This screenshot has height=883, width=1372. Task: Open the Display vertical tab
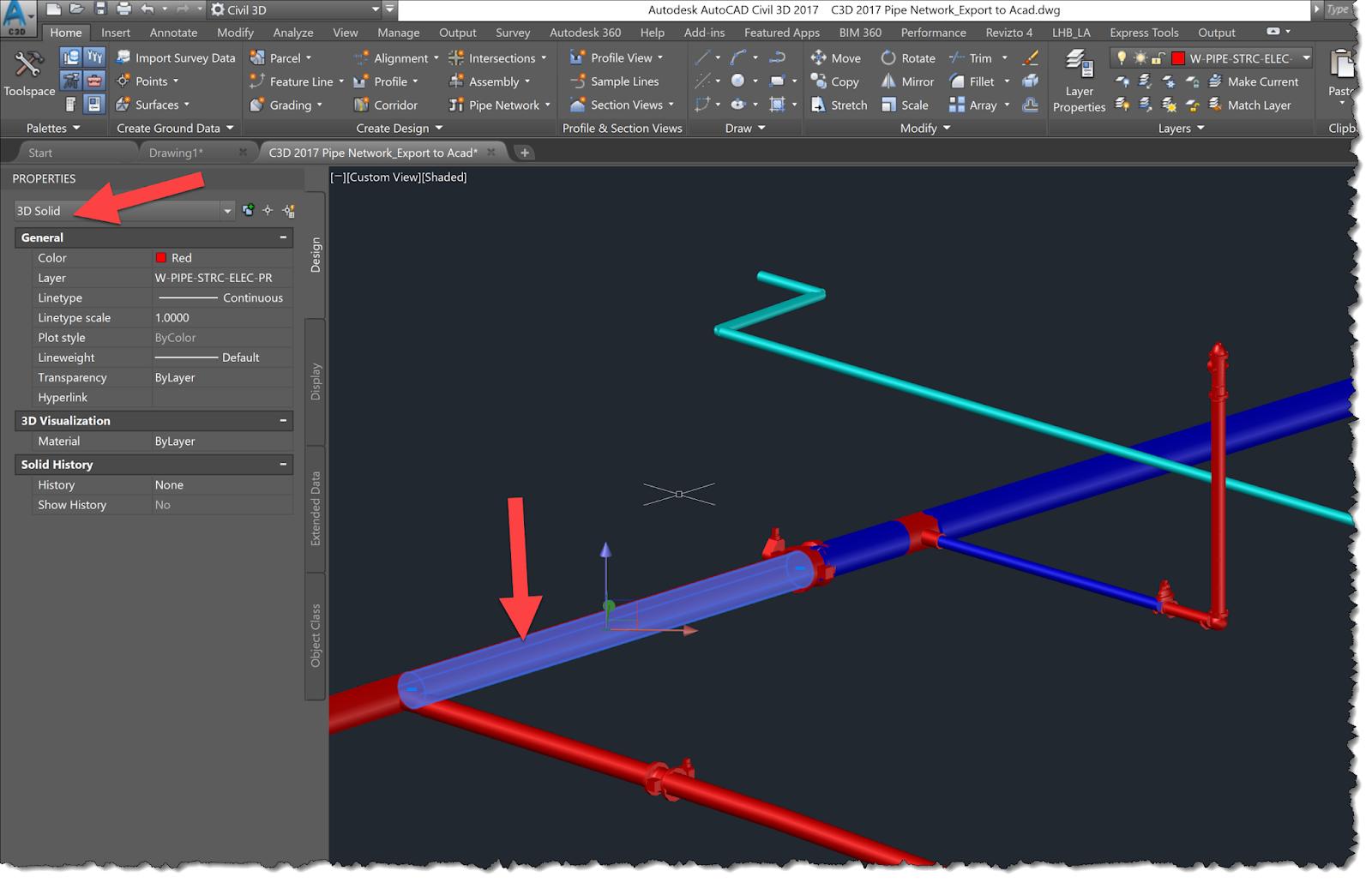pos(316,381)
